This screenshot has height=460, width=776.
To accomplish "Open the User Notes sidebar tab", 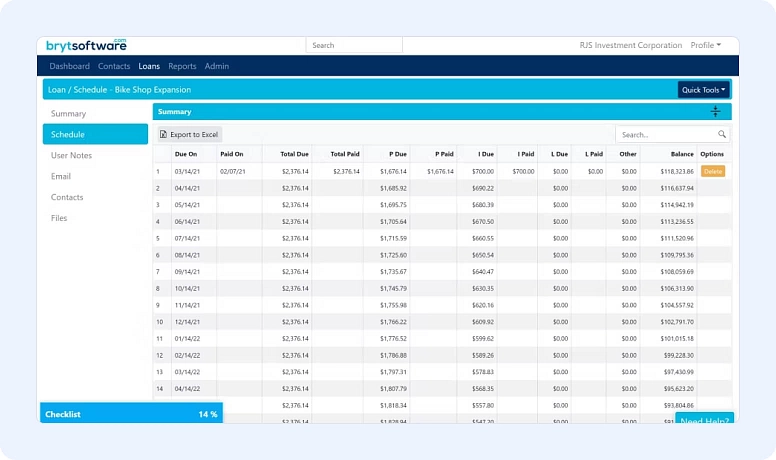I will (95, 155).
